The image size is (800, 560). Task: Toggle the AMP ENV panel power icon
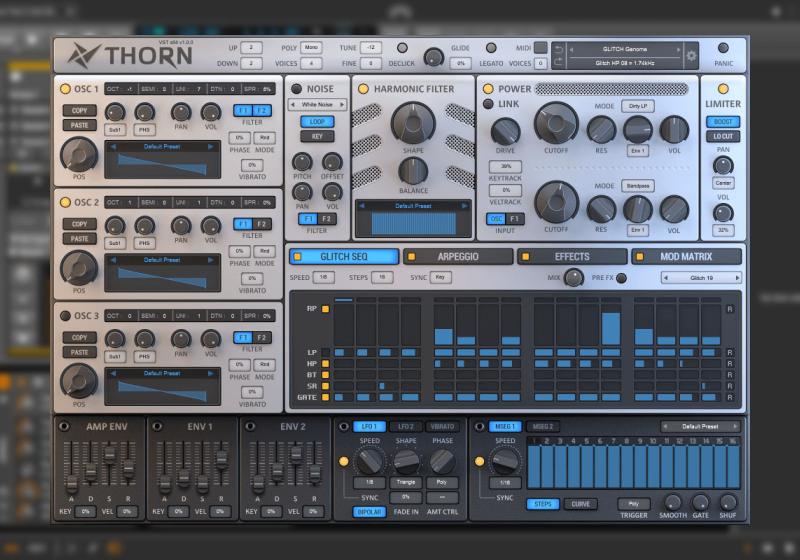point(64,426)
